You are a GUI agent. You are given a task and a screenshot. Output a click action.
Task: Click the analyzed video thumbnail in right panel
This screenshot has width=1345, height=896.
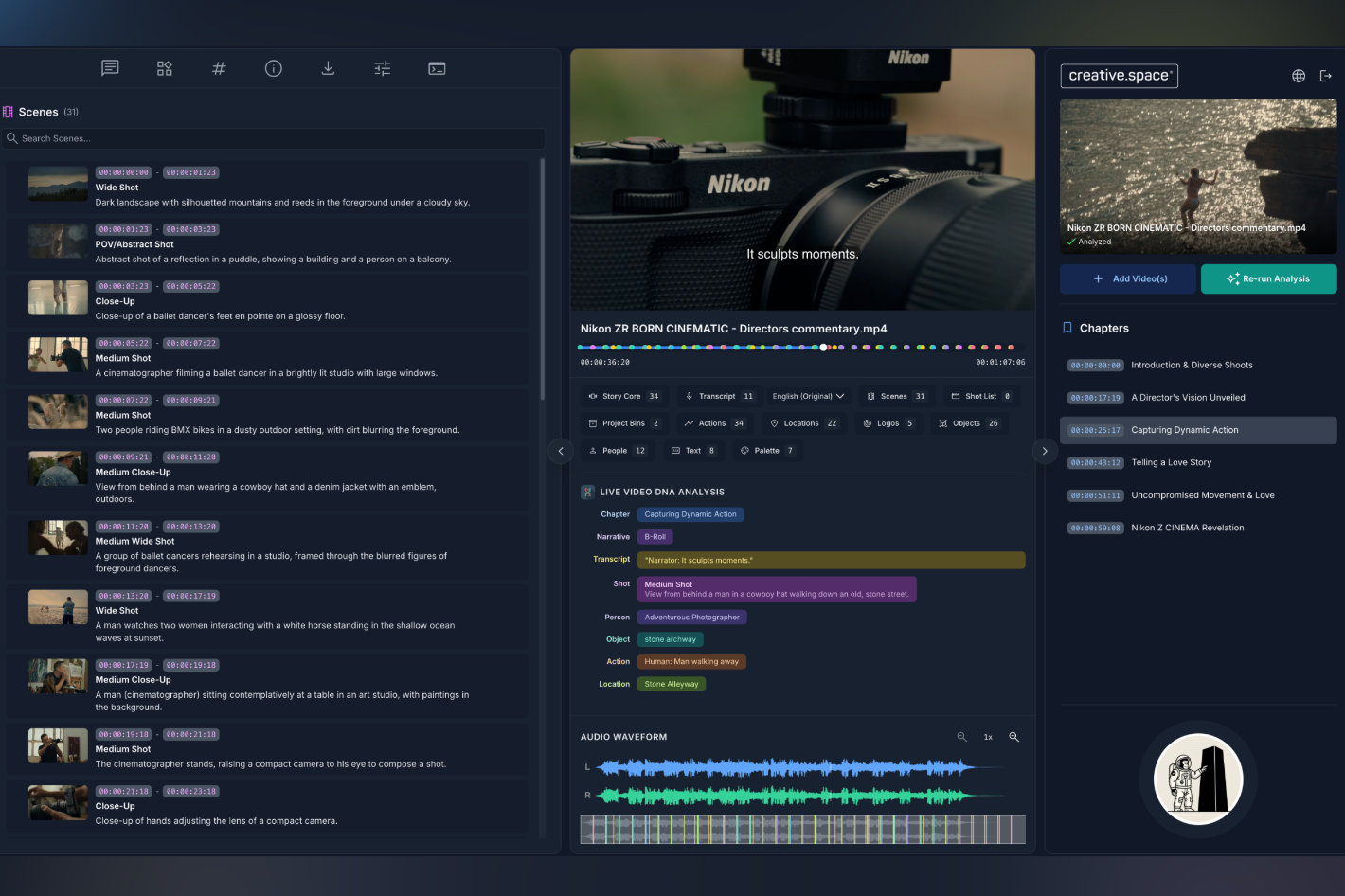pyautogui.click(x=1198, y=176)
